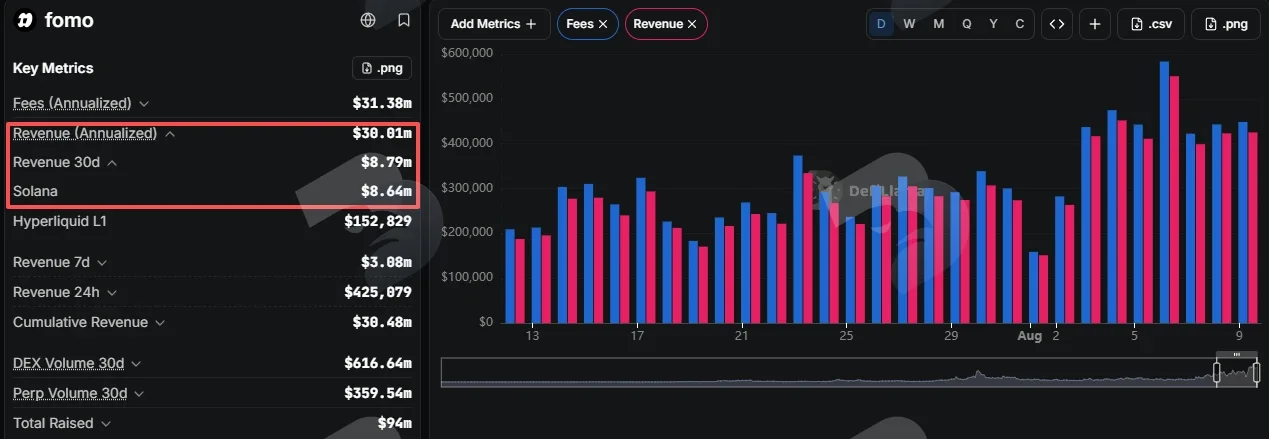Select yearly Y interval tab

[x=993, y=24]
